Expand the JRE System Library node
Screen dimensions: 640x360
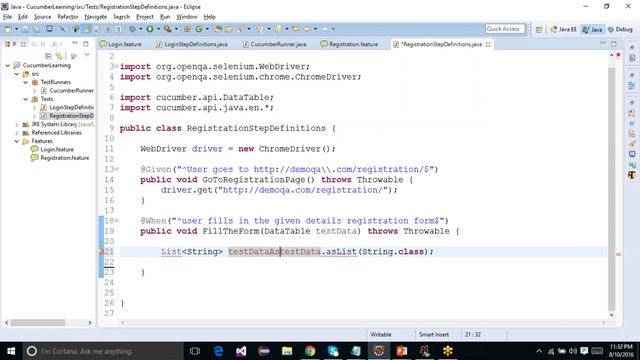pos(16,124)
